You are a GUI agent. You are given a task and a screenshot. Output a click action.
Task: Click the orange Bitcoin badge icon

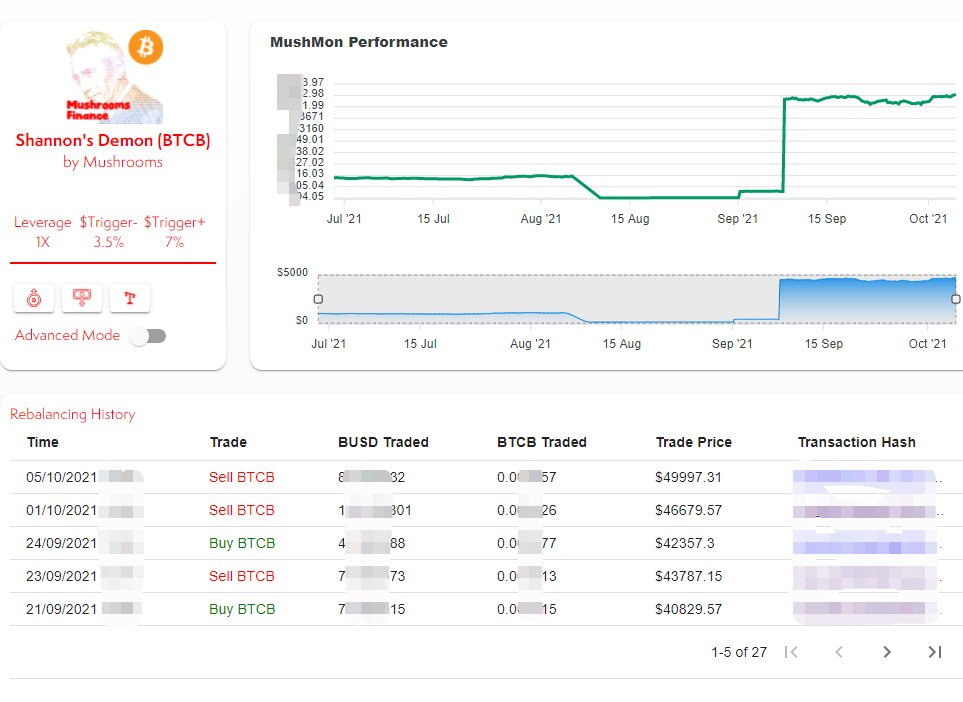146,47
